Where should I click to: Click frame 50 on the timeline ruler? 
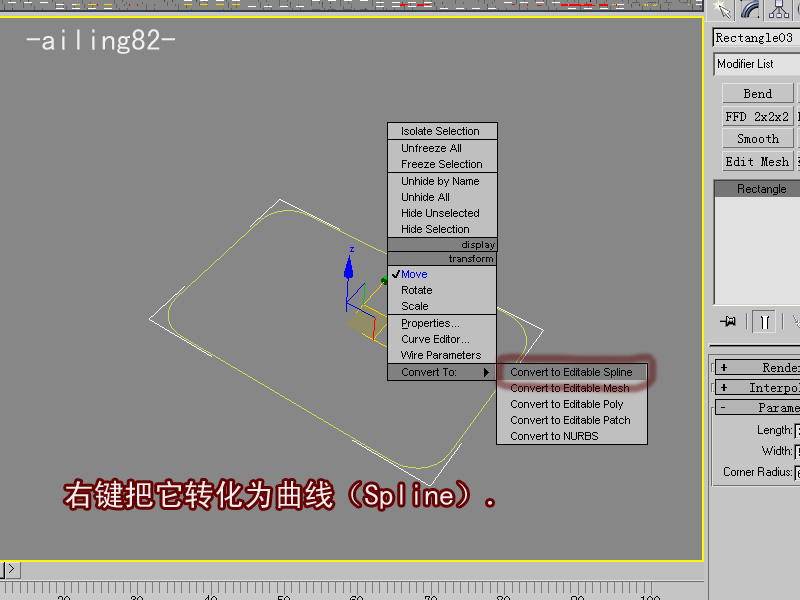point(284,595)
